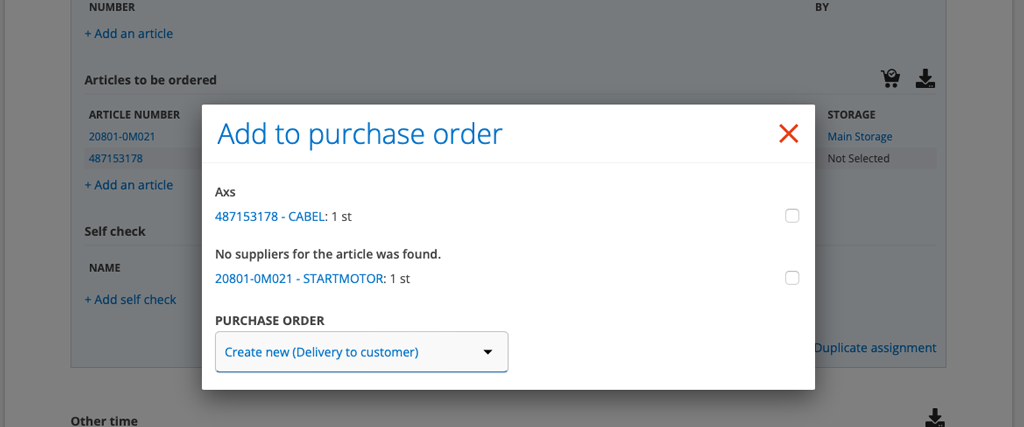1024x427 pixels.
Task: Open the 20801-0M021 - STARTMOTOR article link
Action: point(300,278)
